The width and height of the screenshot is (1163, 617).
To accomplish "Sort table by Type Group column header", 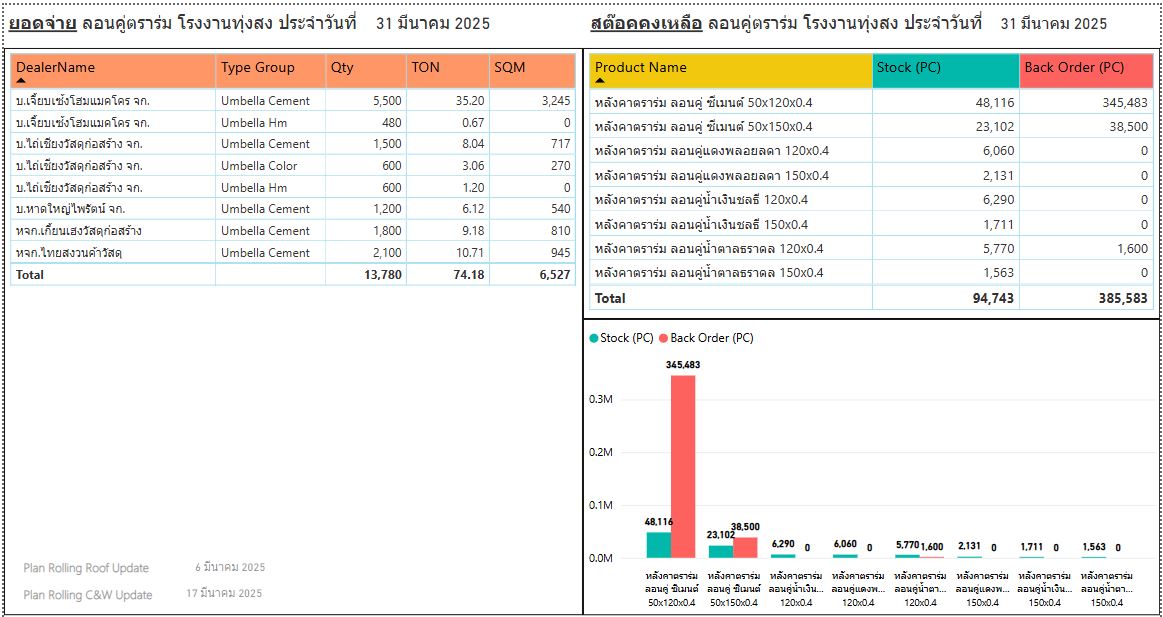I will click(258, 68).
